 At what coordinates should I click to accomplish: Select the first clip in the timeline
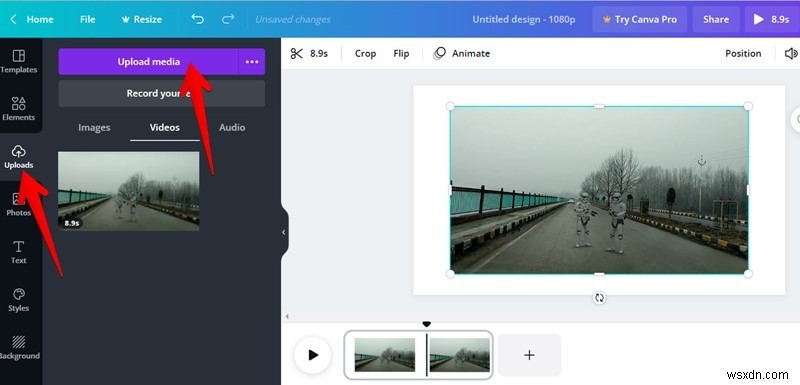(x=385, y=354)
